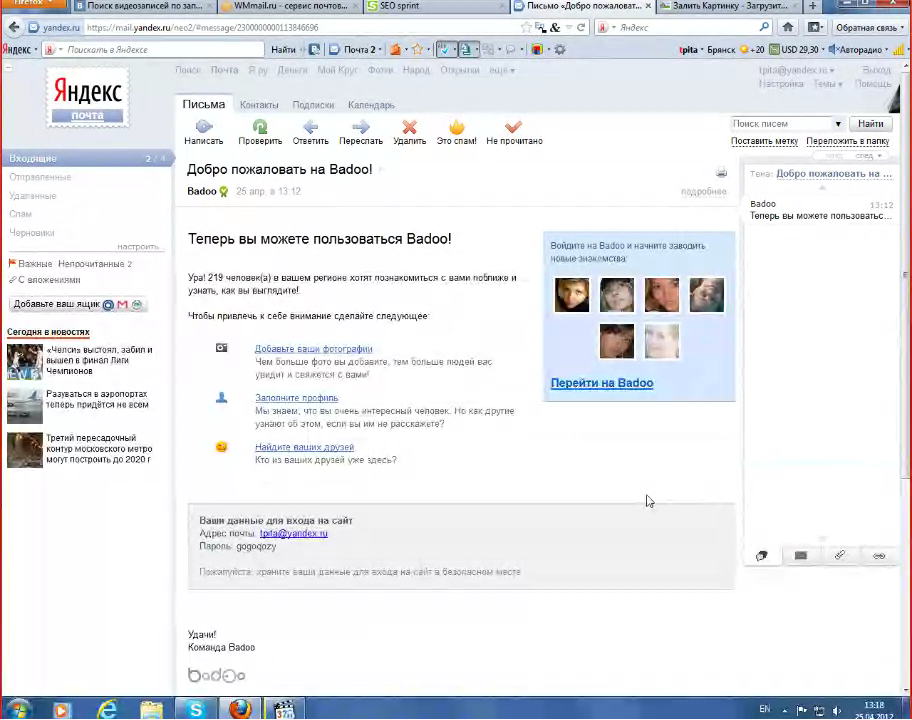This screenshot has height=720, width=912.
Task: Click the Skype icon in the taskbar
Action: pyautogui.click(x=195, y=709)
